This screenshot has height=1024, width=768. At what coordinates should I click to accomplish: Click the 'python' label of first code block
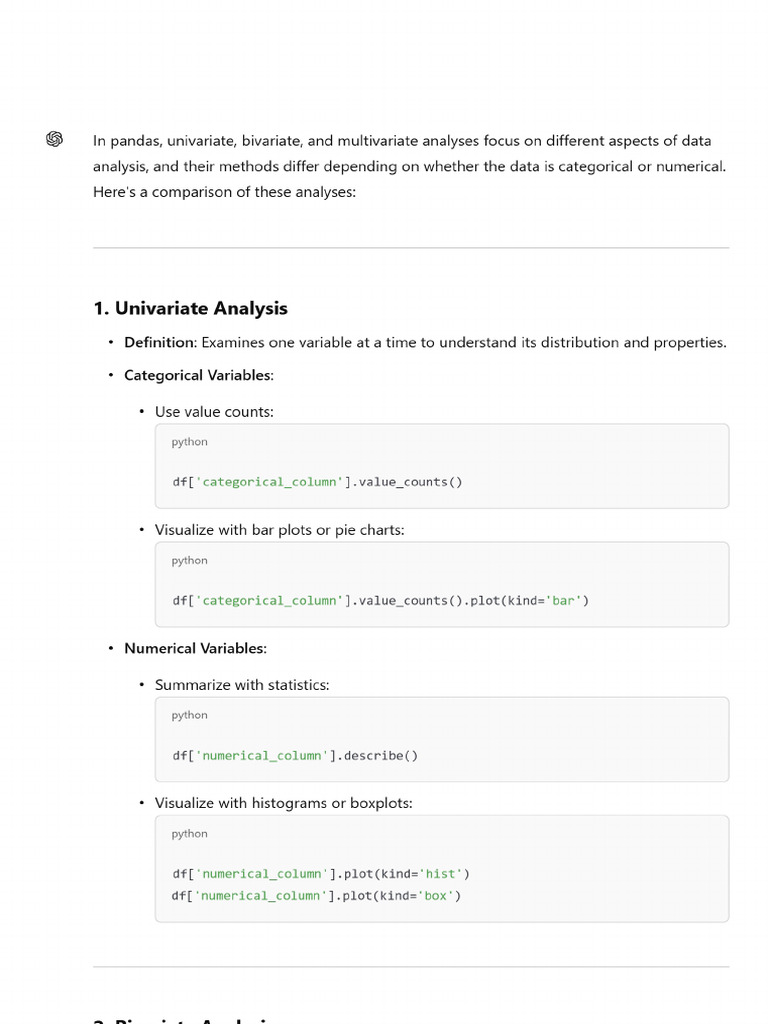click(189, 442)
